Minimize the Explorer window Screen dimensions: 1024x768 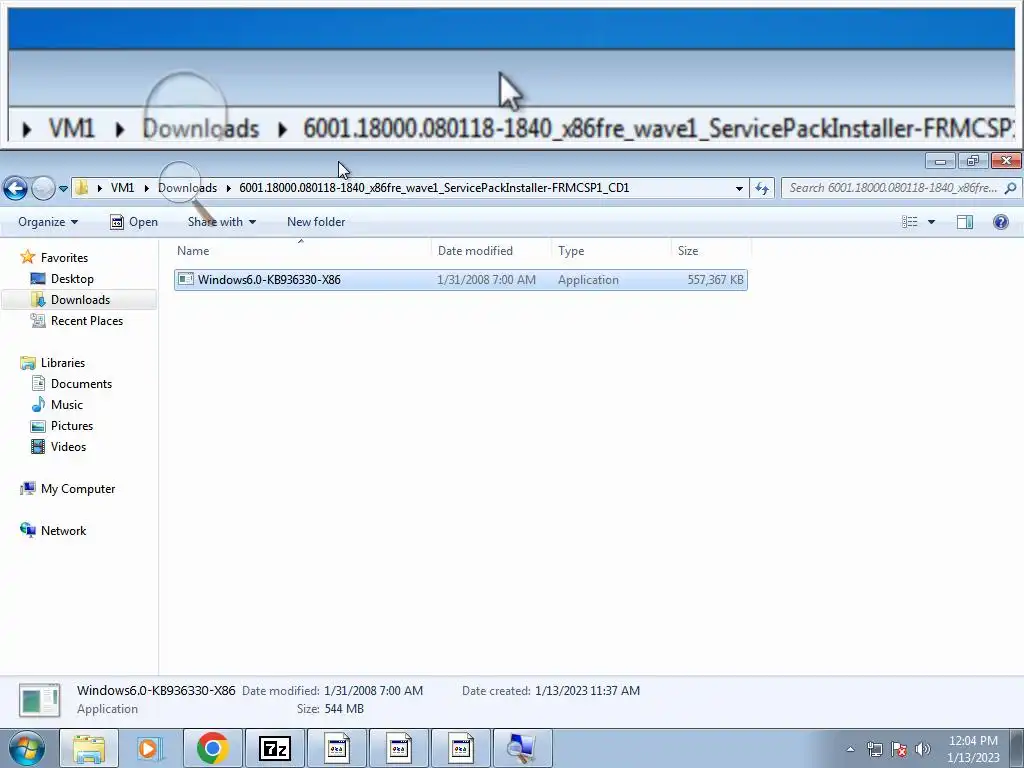click(x=940, y=161)
